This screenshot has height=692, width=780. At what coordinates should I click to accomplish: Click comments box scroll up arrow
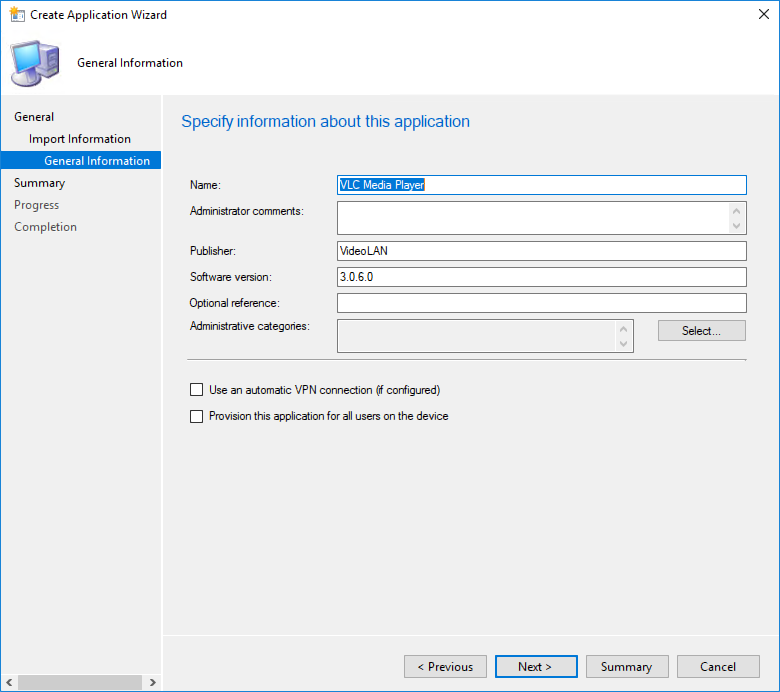pos(736,211)
